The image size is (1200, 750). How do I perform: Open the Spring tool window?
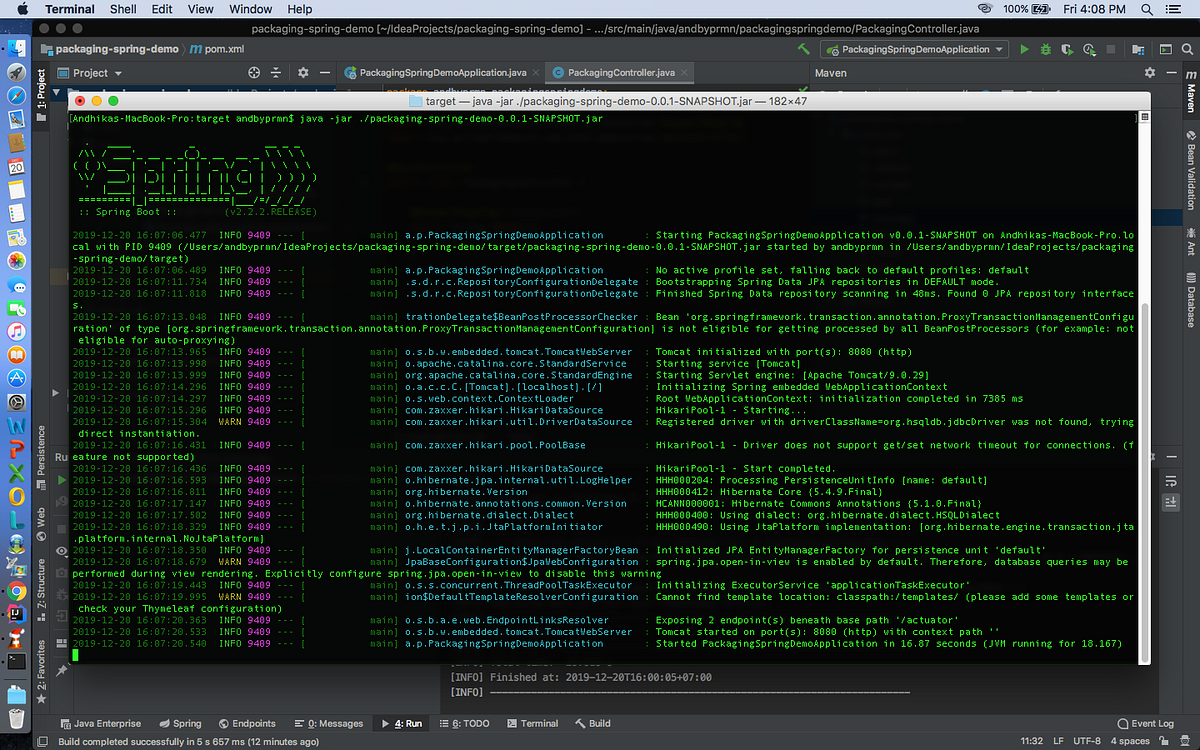[180, 723]
